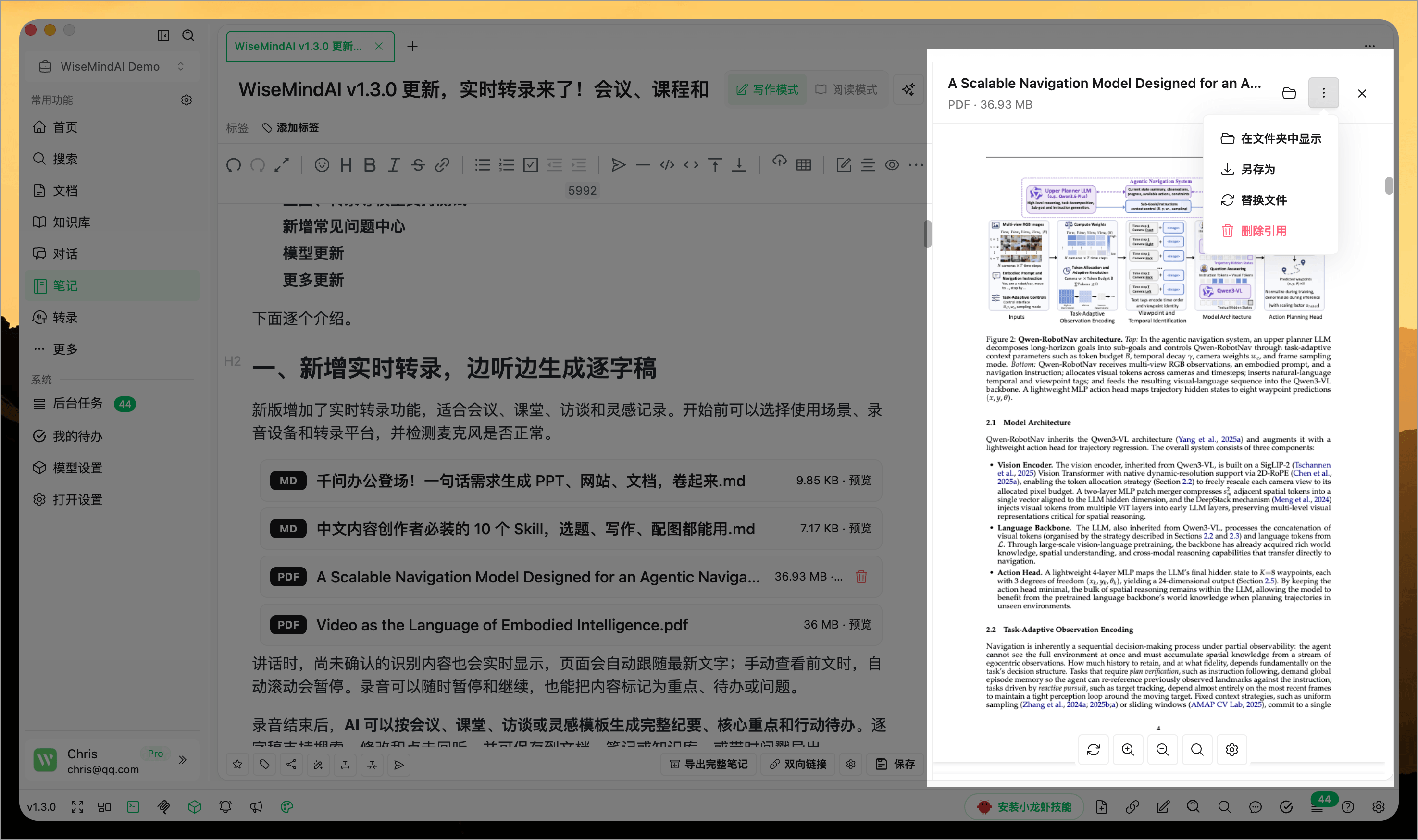
Task: Click 安装小龙虾技能 in the status bar
Action: pyautogui.click(x=1025, y=807)
